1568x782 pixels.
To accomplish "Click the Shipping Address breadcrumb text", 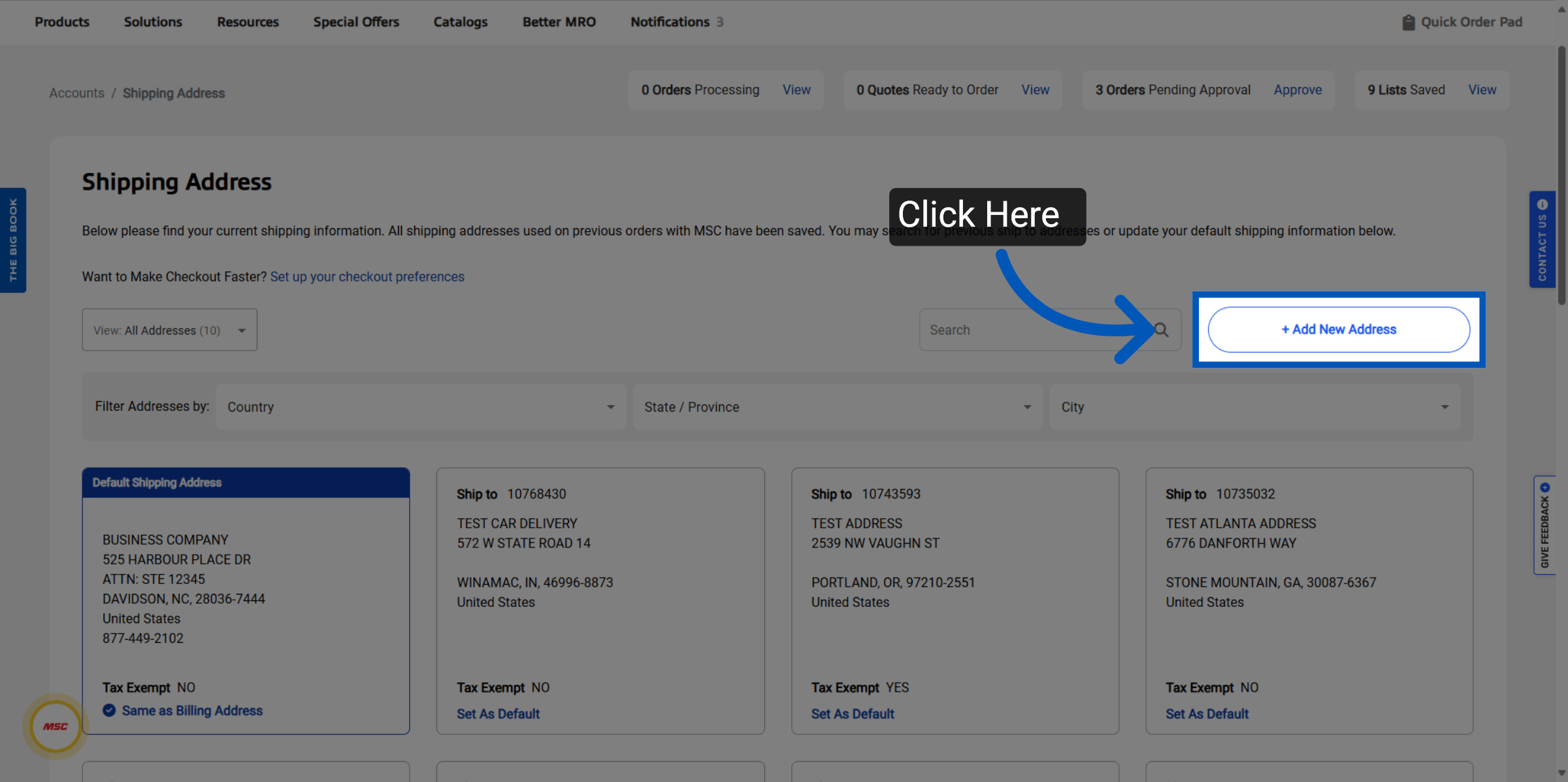I will pos(174,93).
